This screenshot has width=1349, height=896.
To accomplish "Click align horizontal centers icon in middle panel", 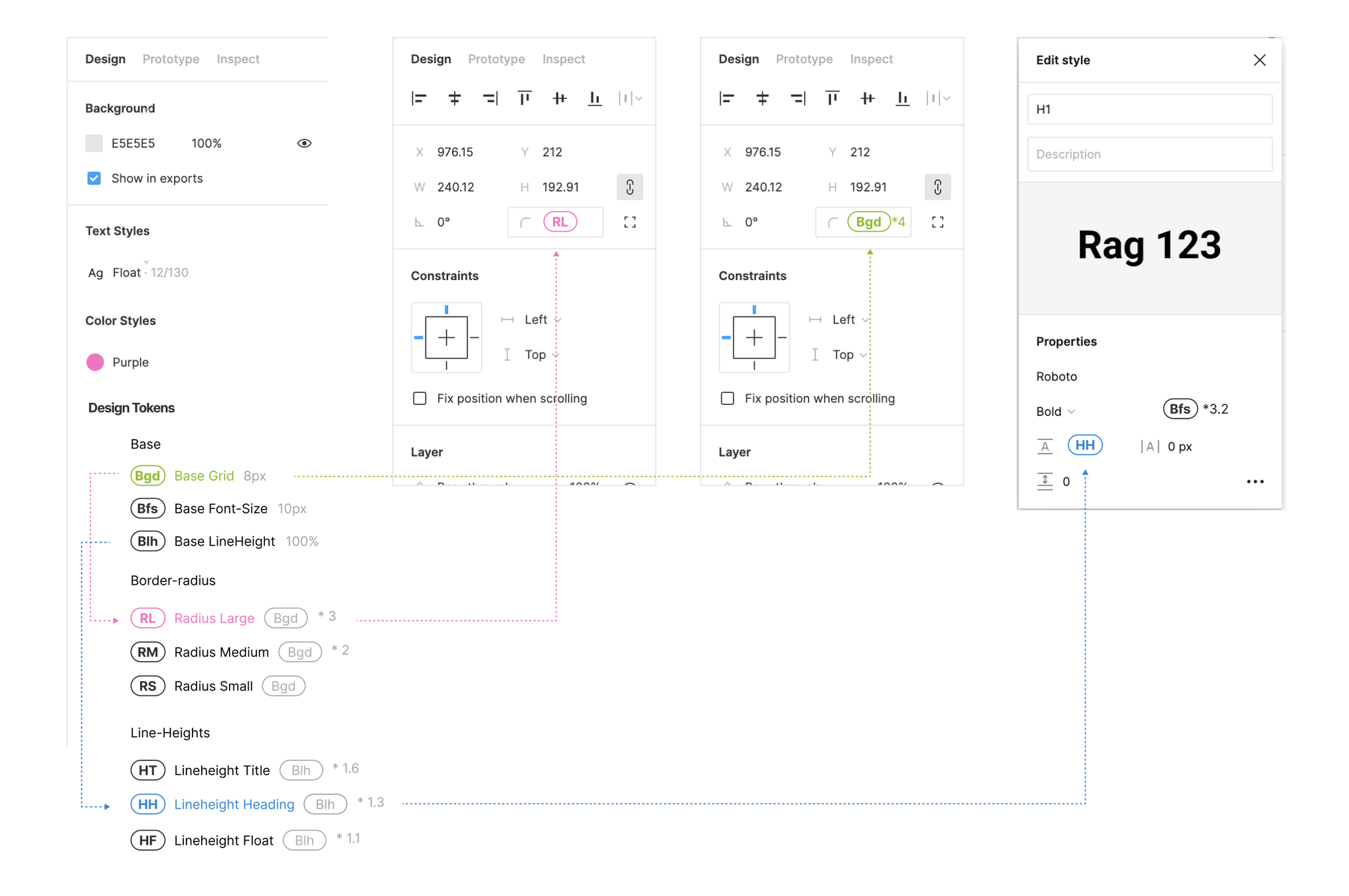I will (x=455, y=99).
